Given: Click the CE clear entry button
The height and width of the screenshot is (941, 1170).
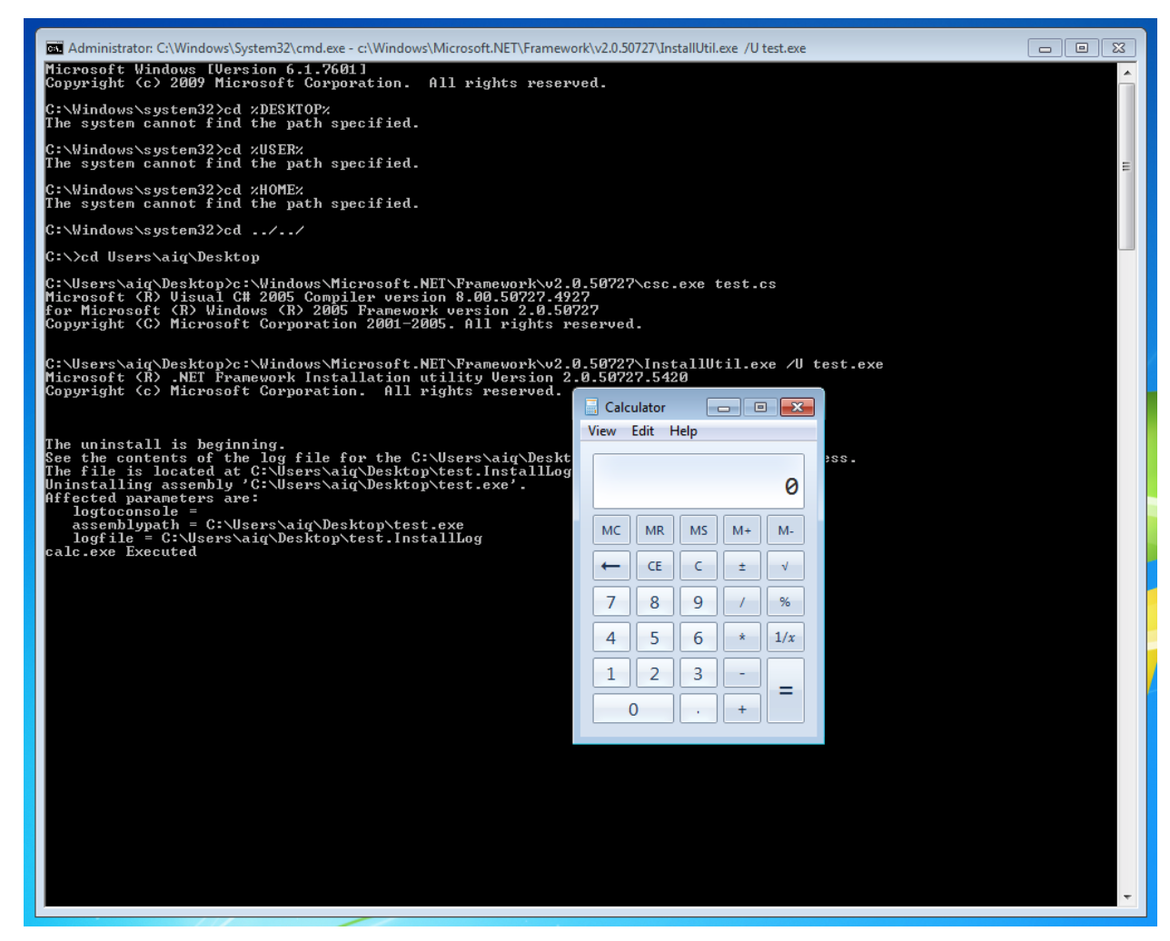Looking at the screenshot, I should pyautogui.click(x=654, y=566).
